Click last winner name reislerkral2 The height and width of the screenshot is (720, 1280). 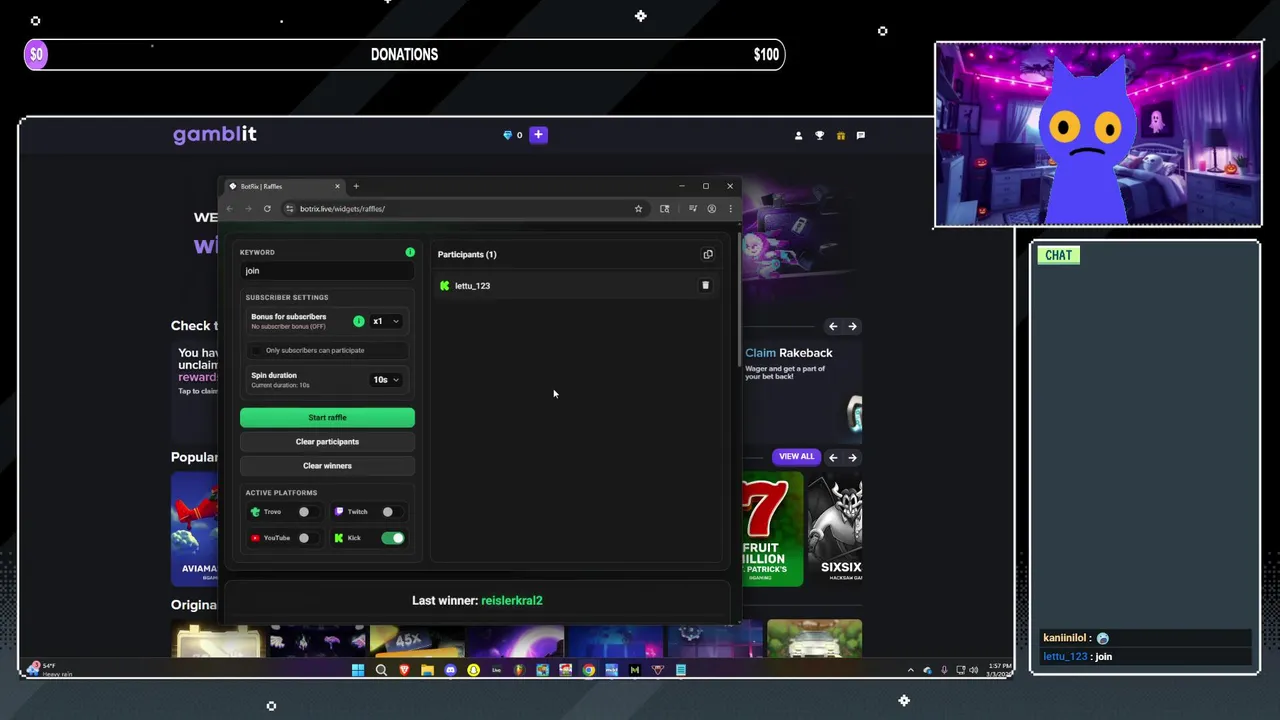pos(511,601)
